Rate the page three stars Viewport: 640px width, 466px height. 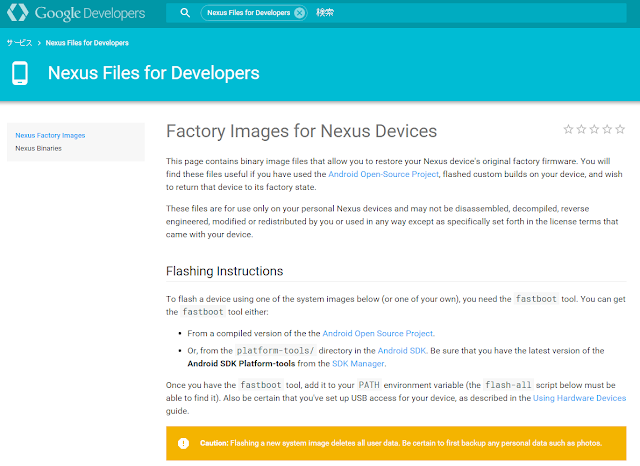pyautogui.click(x=594, y=129)
